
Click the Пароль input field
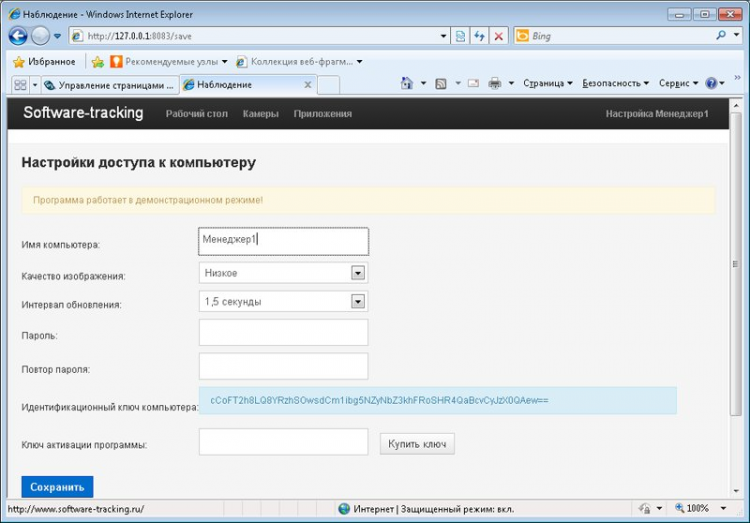click(284, 333)
